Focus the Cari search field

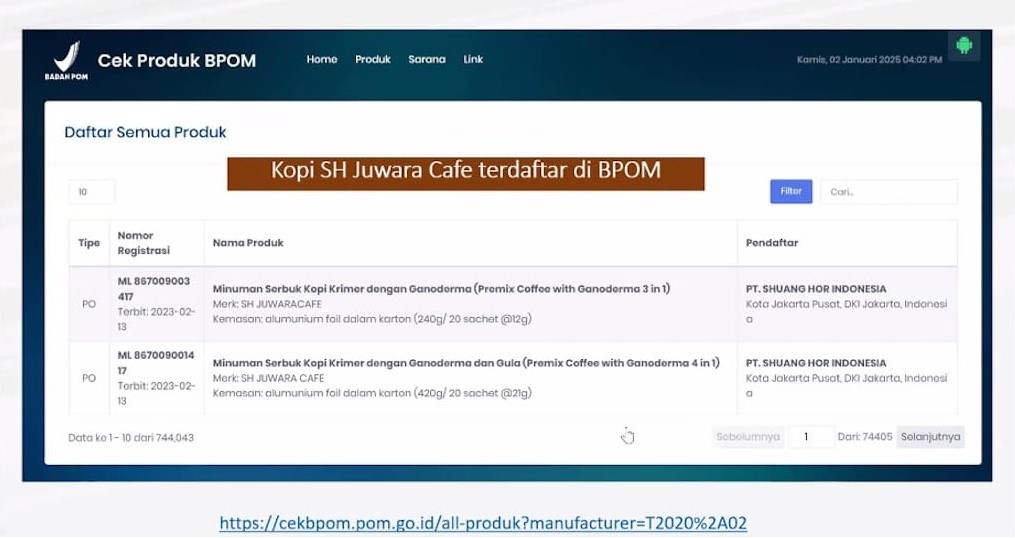tap(889, 192)
